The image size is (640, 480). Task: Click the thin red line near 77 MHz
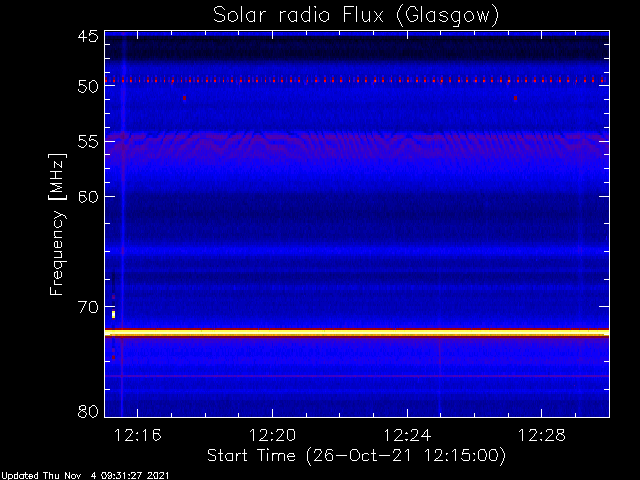point(357,376)
